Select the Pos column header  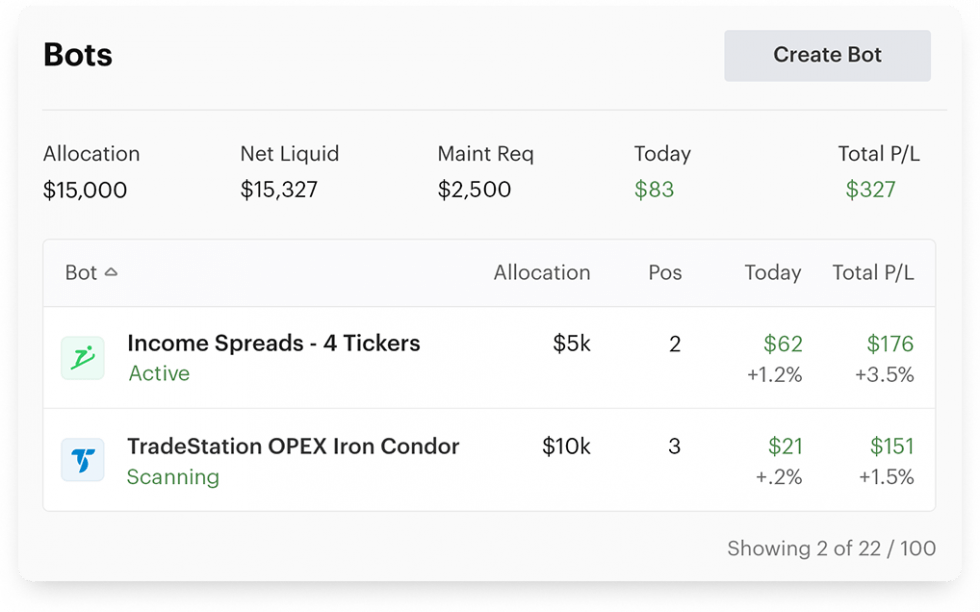pyautogui.click(x=665, y=272)
